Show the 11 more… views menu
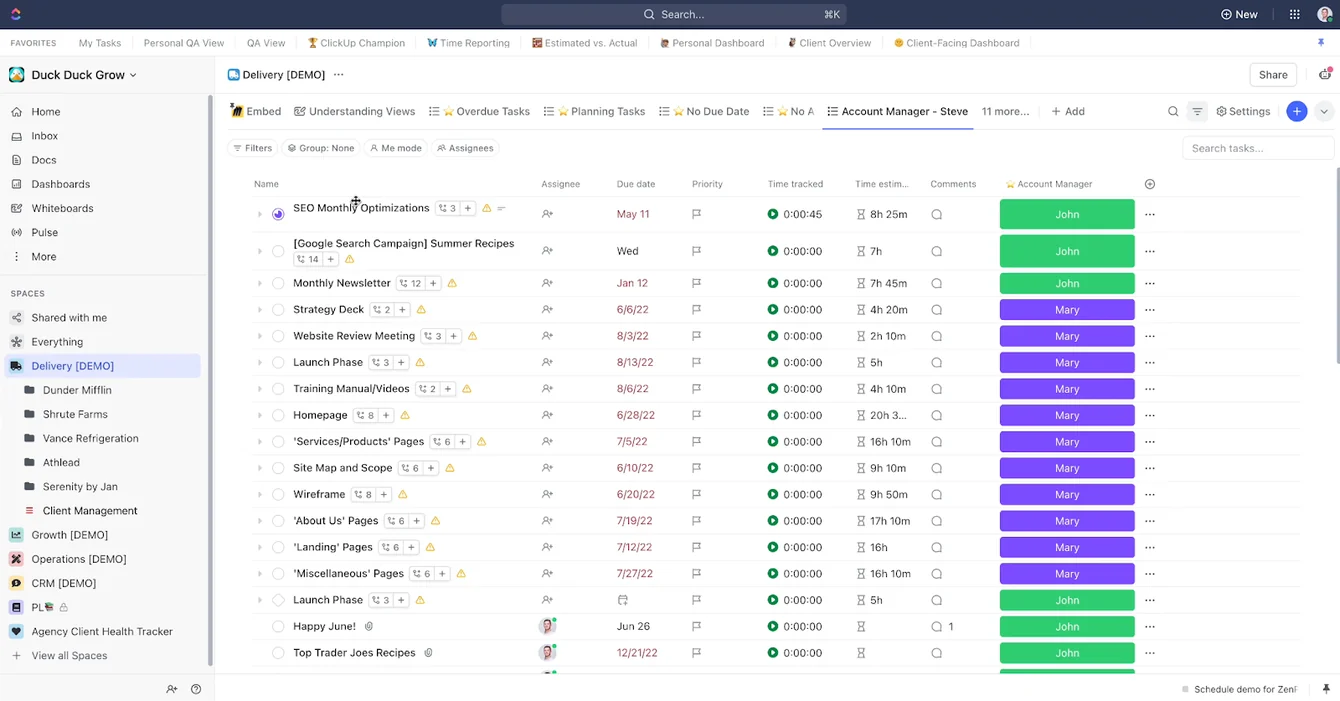 pos(1005,111)
